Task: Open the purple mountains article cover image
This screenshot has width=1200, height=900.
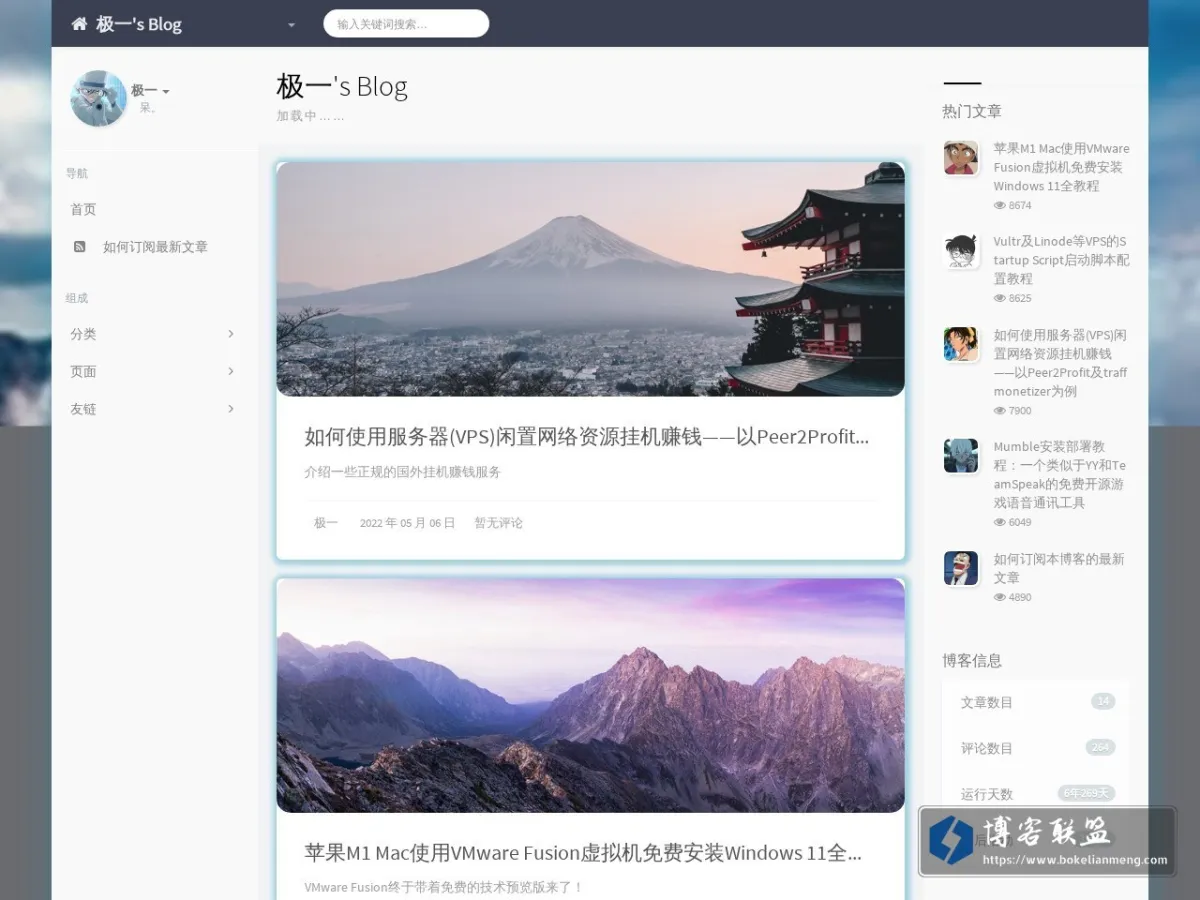Action: pos(590,695)
